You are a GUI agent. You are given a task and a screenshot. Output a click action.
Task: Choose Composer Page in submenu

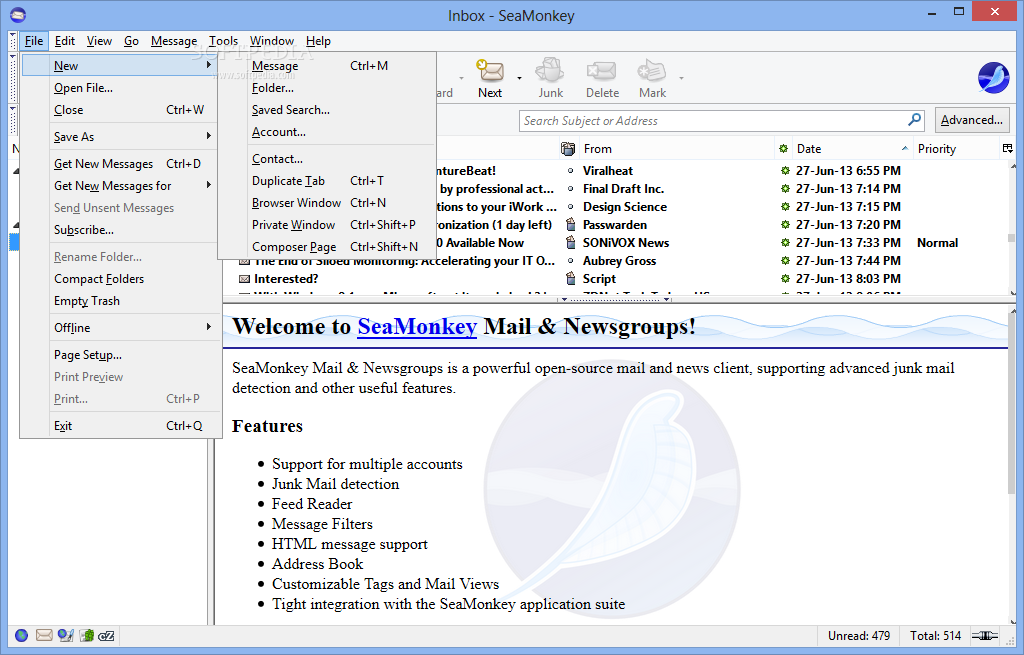pyautogui.click(x=327, y=247)
